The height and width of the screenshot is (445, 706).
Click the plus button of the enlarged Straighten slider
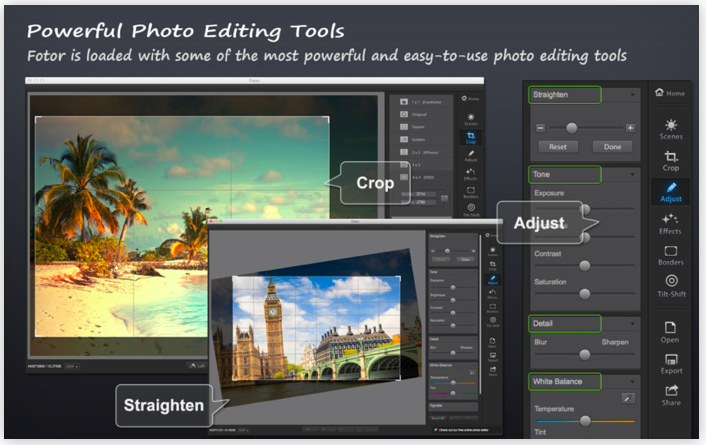click(630, 128)
